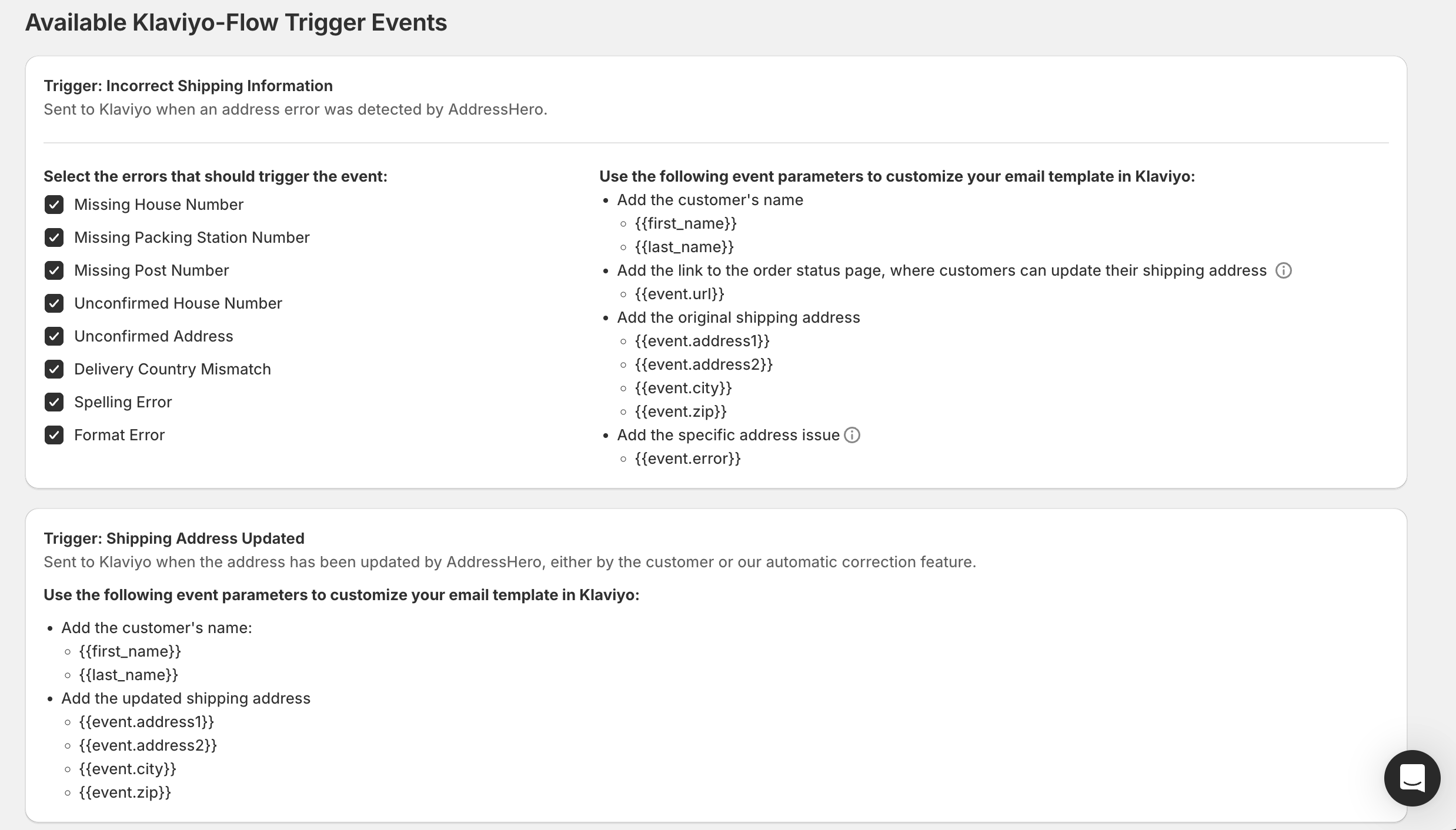Click the {{event.error}} parameter

[x=688, y=458]
